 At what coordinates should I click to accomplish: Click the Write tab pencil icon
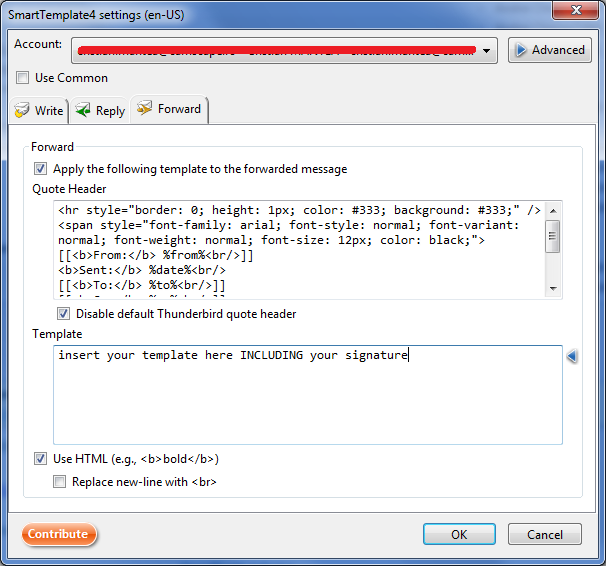(22, 111)
